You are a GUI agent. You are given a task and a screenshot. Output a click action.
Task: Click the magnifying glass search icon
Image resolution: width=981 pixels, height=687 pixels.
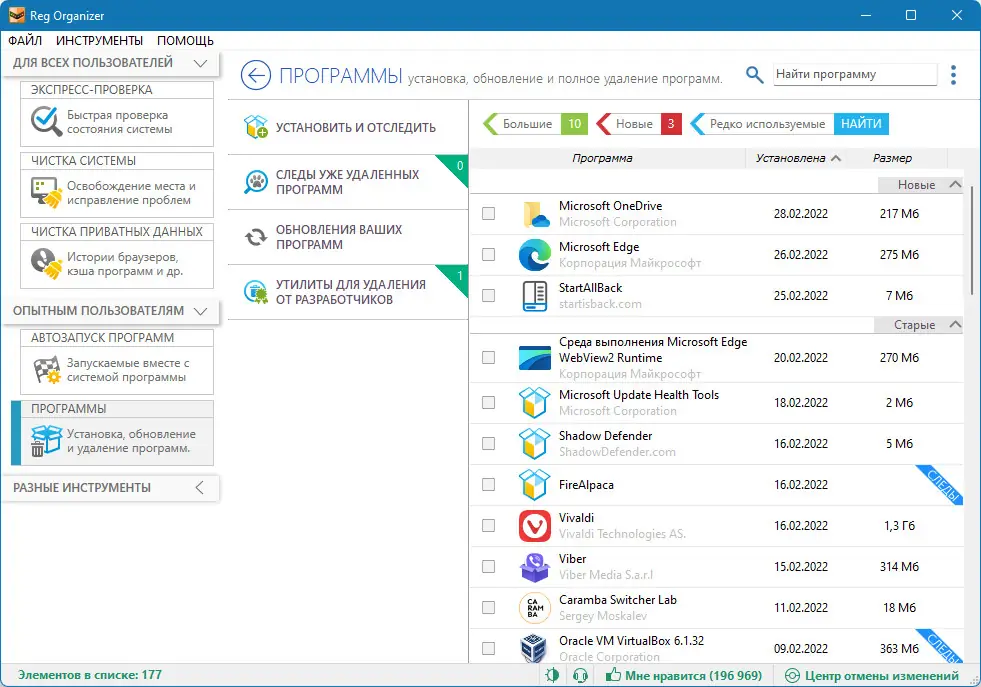point(755,75)
